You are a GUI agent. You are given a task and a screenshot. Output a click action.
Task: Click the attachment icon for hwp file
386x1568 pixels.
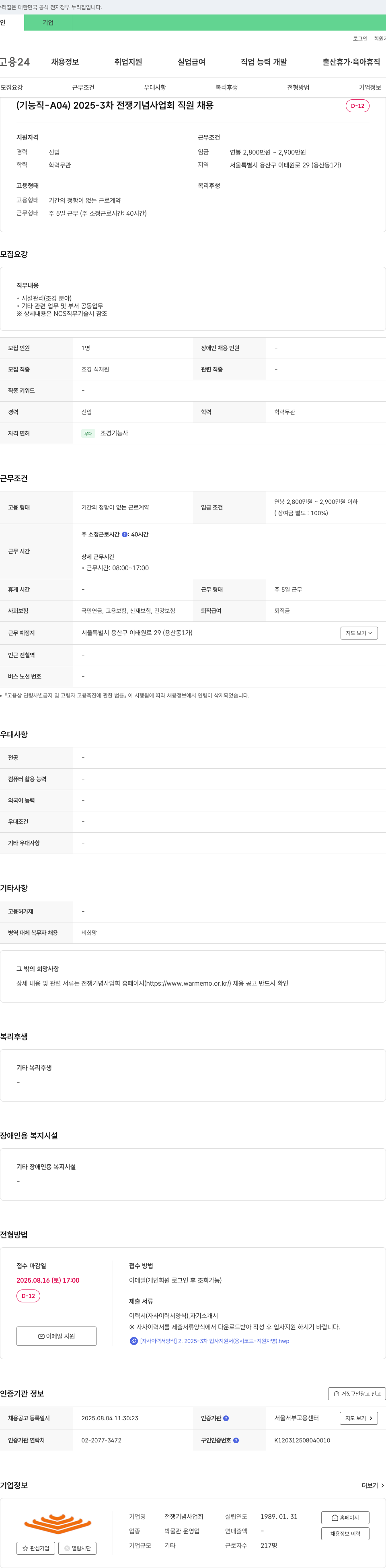(134, 1341)
